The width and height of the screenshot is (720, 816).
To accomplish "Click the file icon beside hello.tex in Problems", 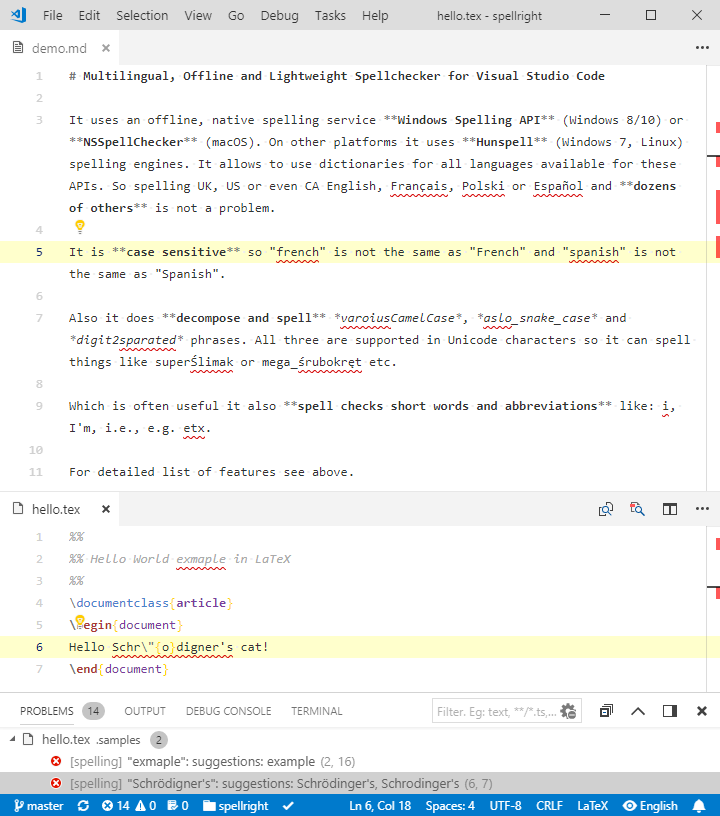I will click(x=28, y=739).
